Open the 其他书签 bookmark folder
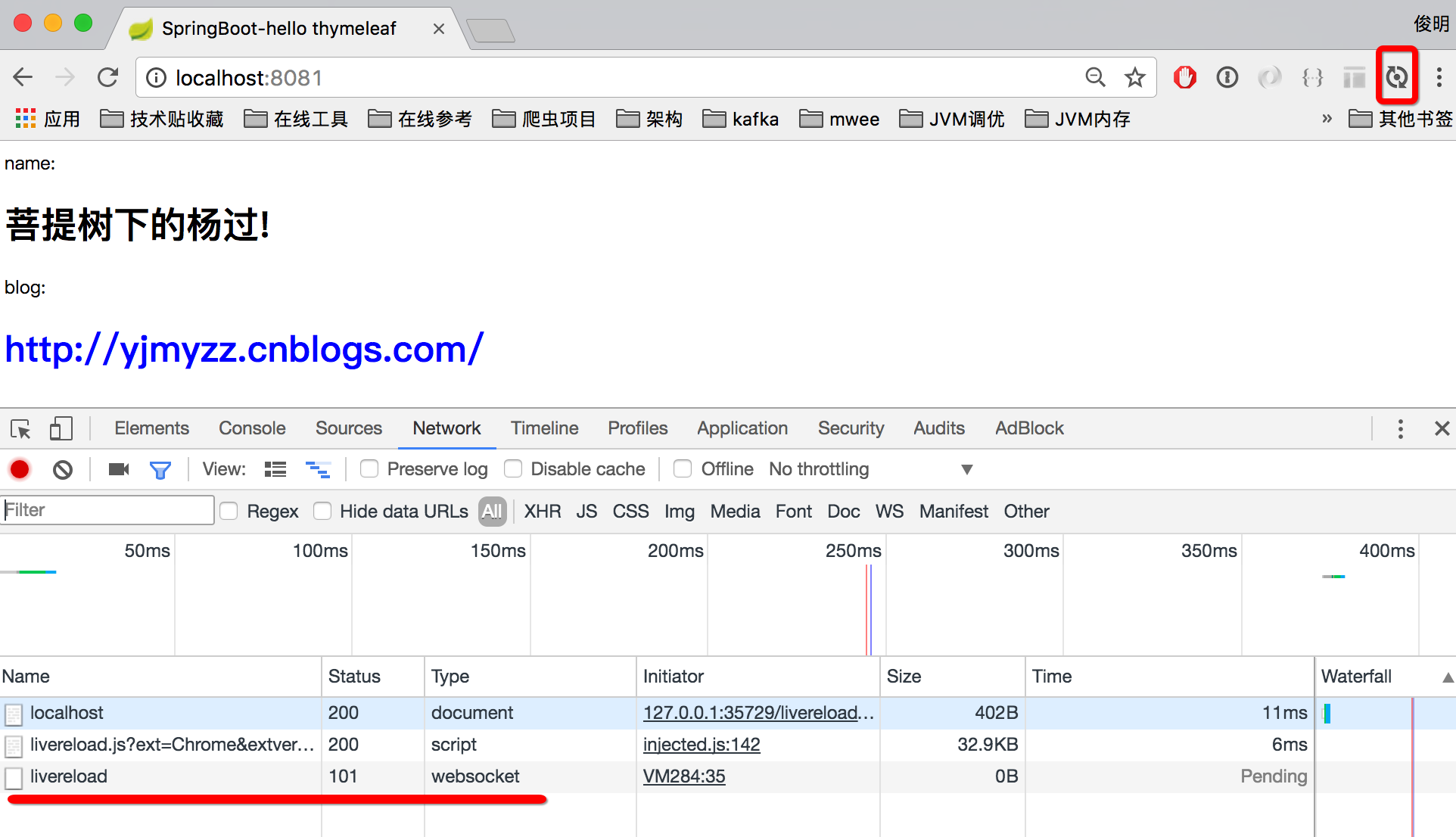The width and height of the screenshot is (1456, 837). tap(1401, 119)
